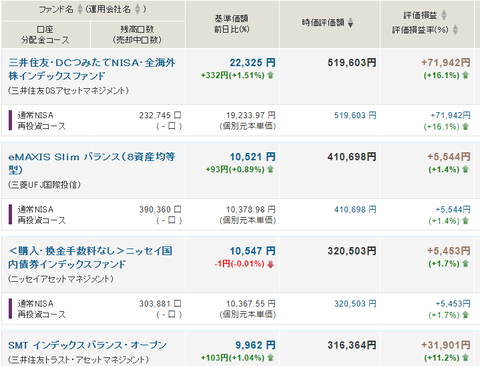Click the 10,367.55 円 unit cost value
Viewport: 480px width, 366px height.
(251, 304)
